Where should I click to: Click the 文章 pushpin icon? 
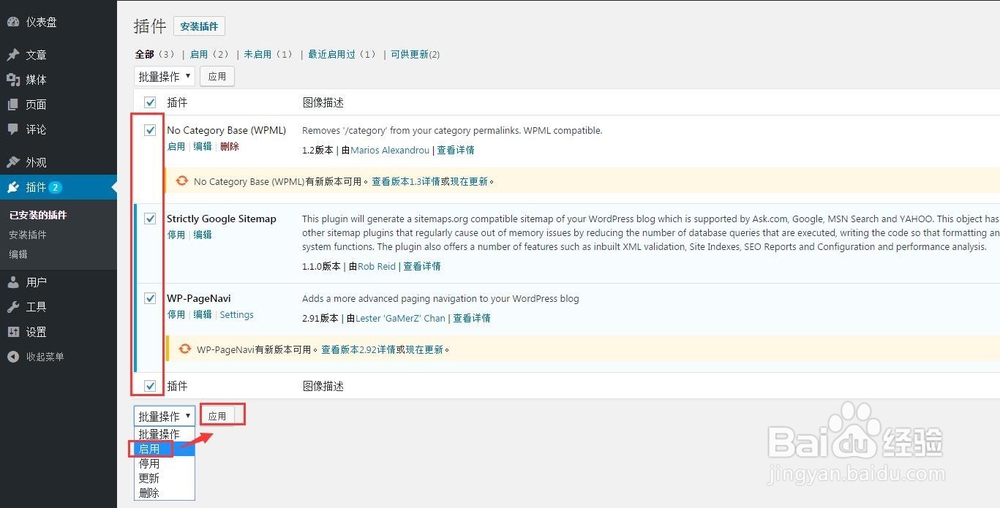click(x=13, y=55)
